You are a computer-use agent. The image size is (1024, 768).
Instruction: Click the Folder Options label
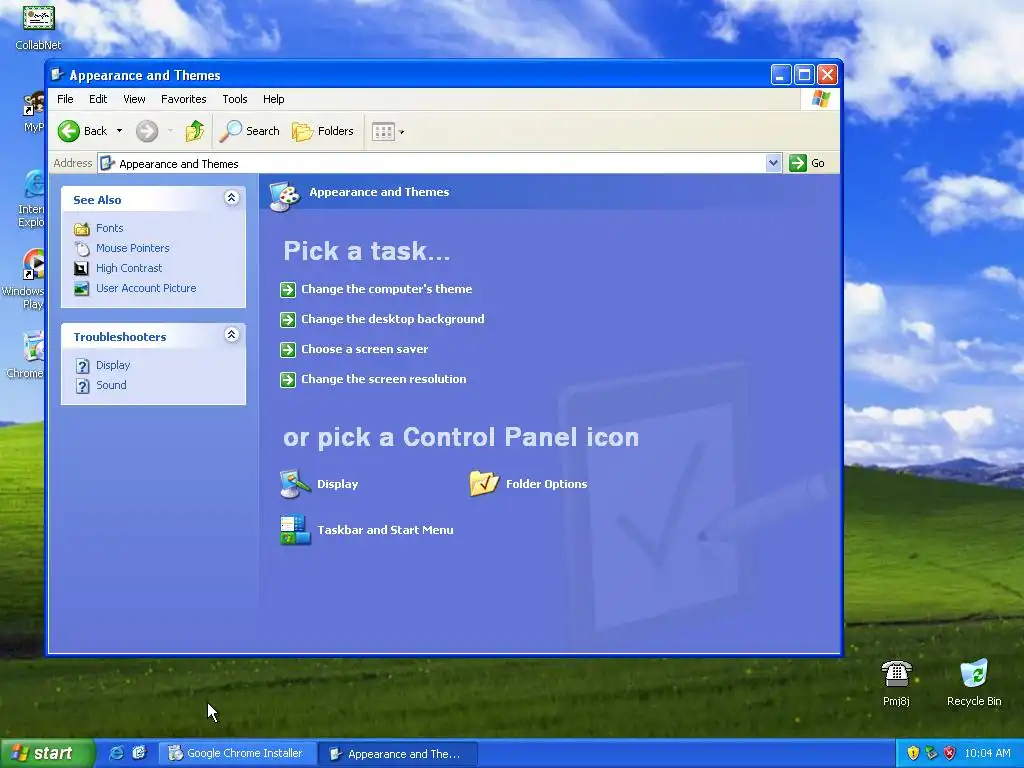[547, 484]
